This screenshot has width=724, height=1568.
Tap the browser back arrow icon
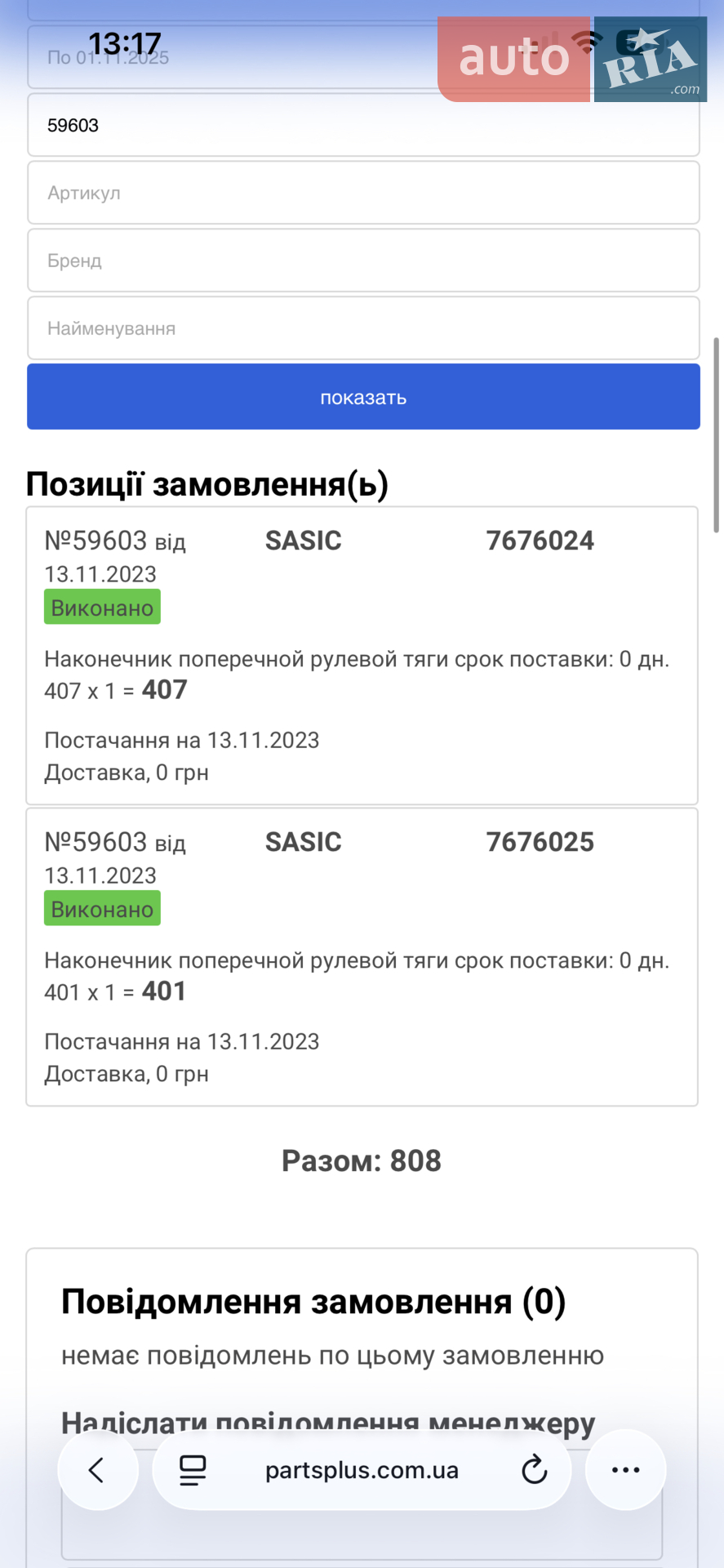[x=97, y=1470]
